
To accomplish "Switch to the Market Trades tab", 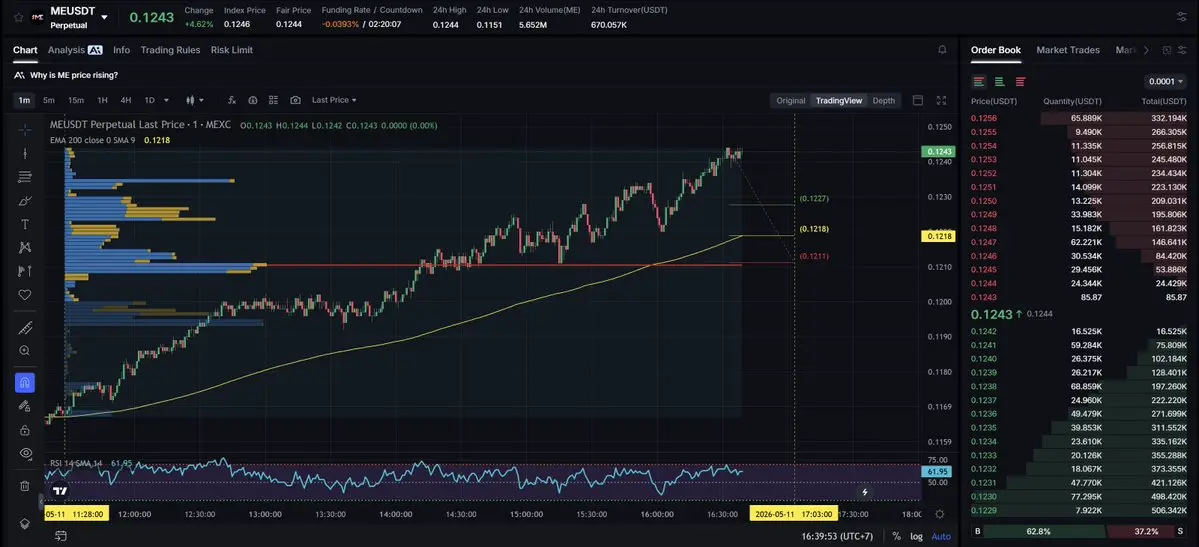I will (x=1067, y=50).
